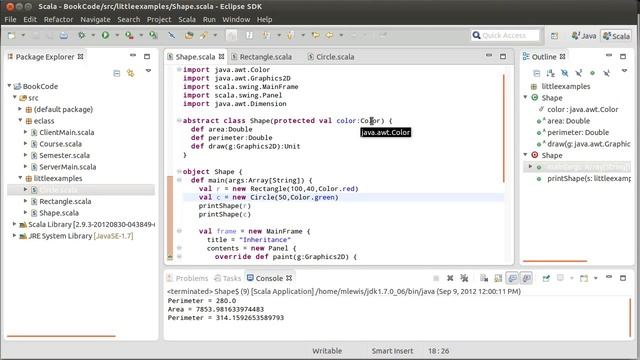This screenshot has width=640, height=360.
Task: Expand the (default package) node
Action: [x=20, y=109]
